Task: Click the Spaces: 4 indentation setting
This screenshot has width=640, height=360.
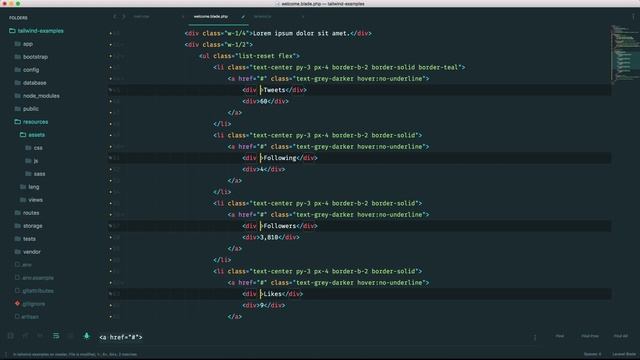Action: [592, 354]
